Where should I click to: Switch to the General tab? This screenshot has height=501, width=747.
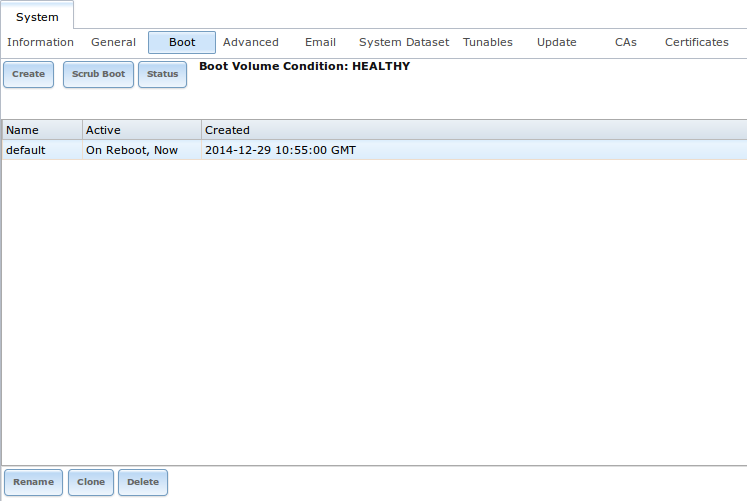click(113, 42)
